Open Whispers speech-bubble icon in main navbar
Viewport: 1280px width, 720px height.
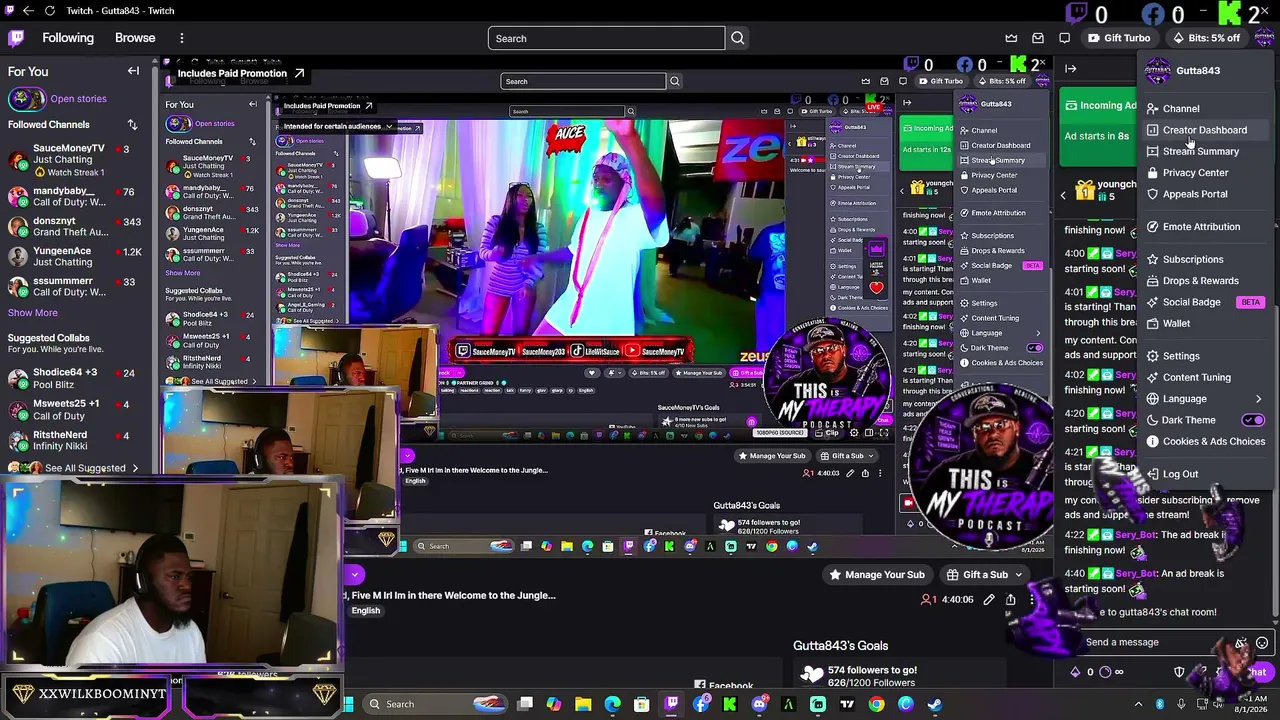(1065, 38)
